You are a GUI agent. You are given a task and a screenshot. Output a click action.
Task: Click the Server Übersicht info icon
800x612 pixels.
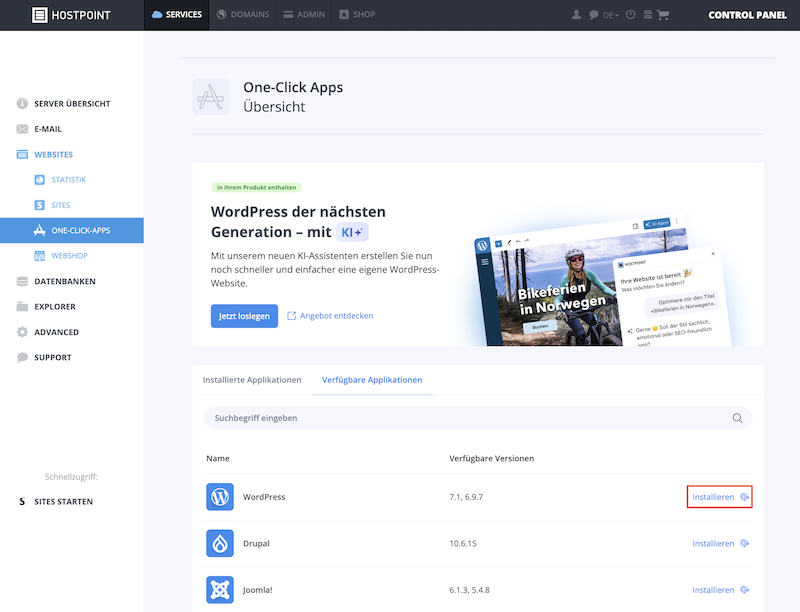coord(22,104)
